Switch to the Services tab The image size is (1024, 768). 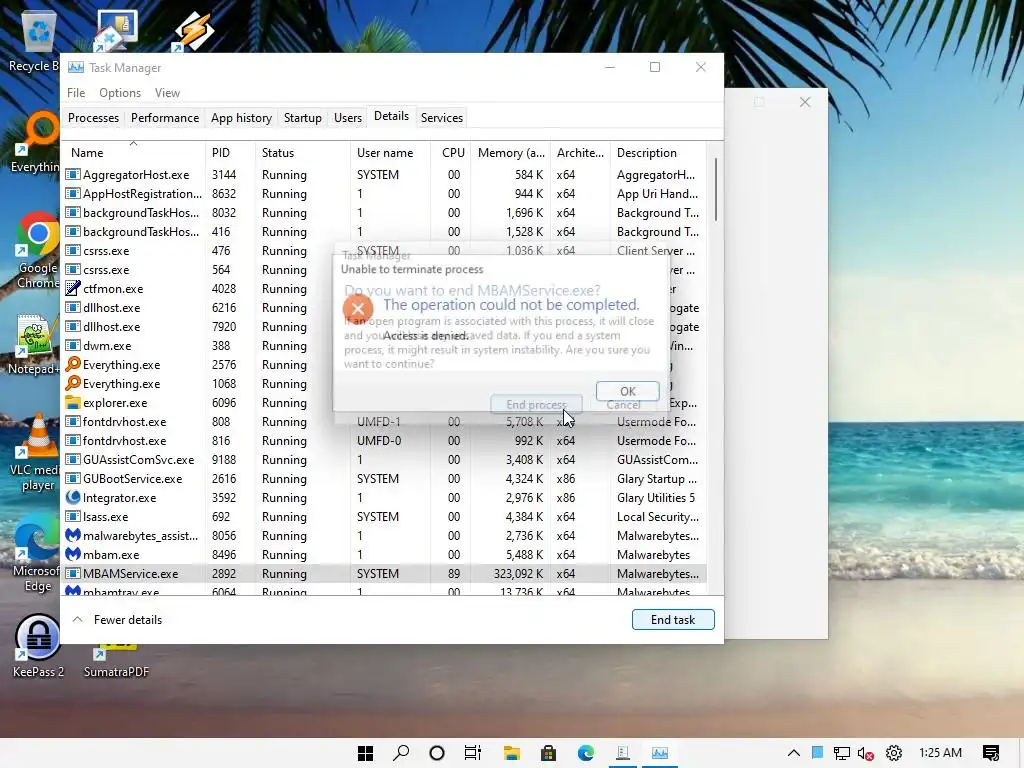pos(441,118)
